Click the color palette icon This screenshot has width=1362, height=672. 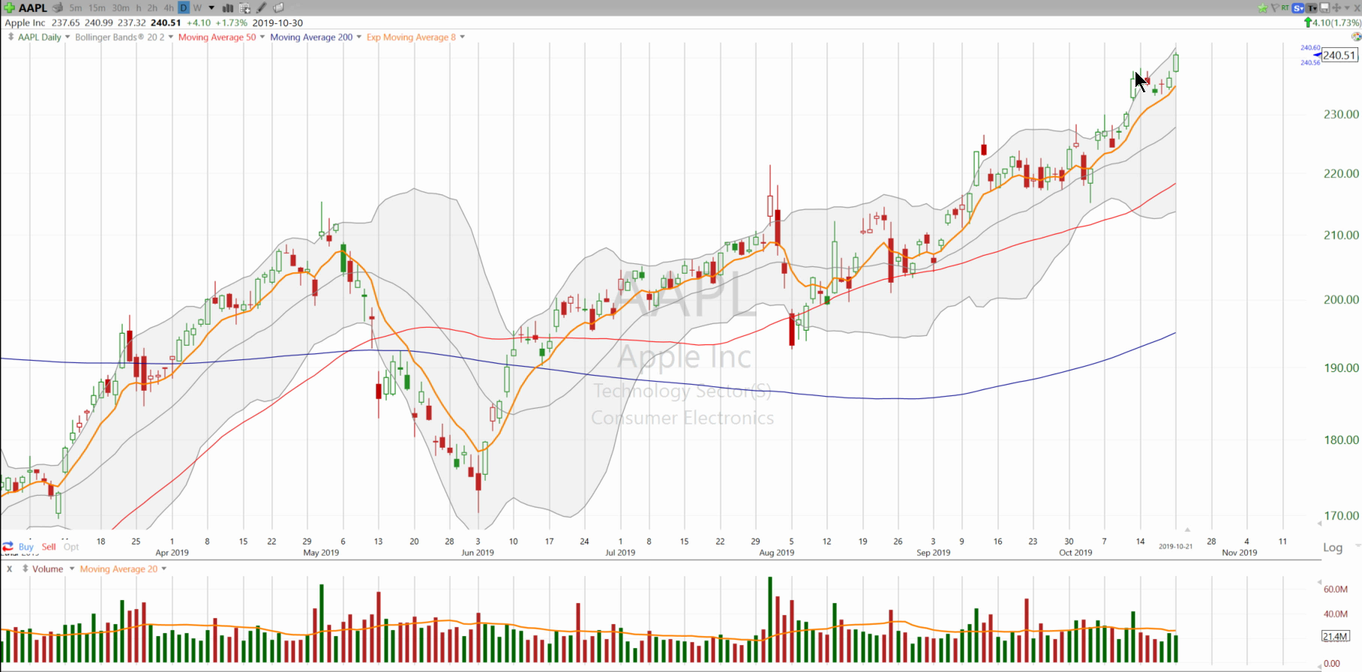click(x=1356, y=36)
